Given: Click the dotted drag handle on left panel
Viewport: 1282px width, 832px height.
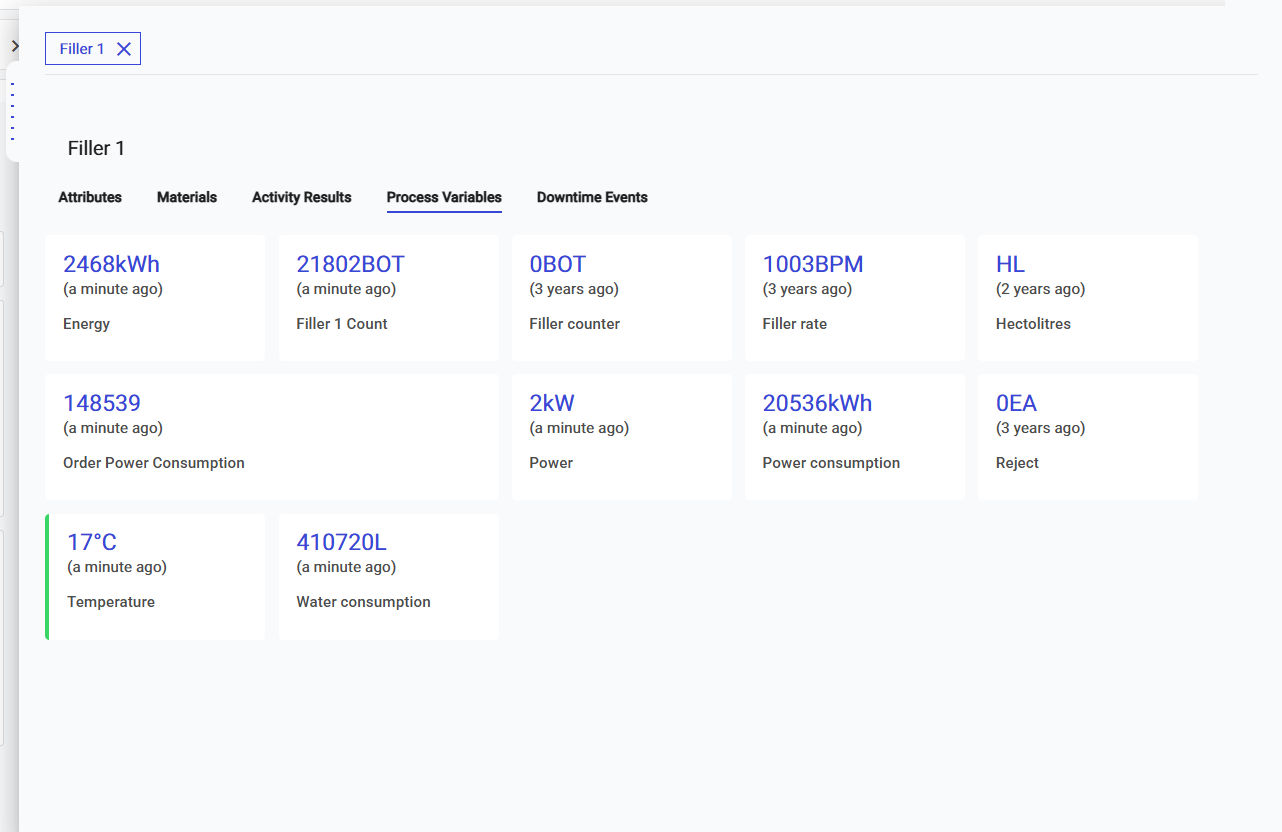Looking at the screenshot, I should pos(12,110).
